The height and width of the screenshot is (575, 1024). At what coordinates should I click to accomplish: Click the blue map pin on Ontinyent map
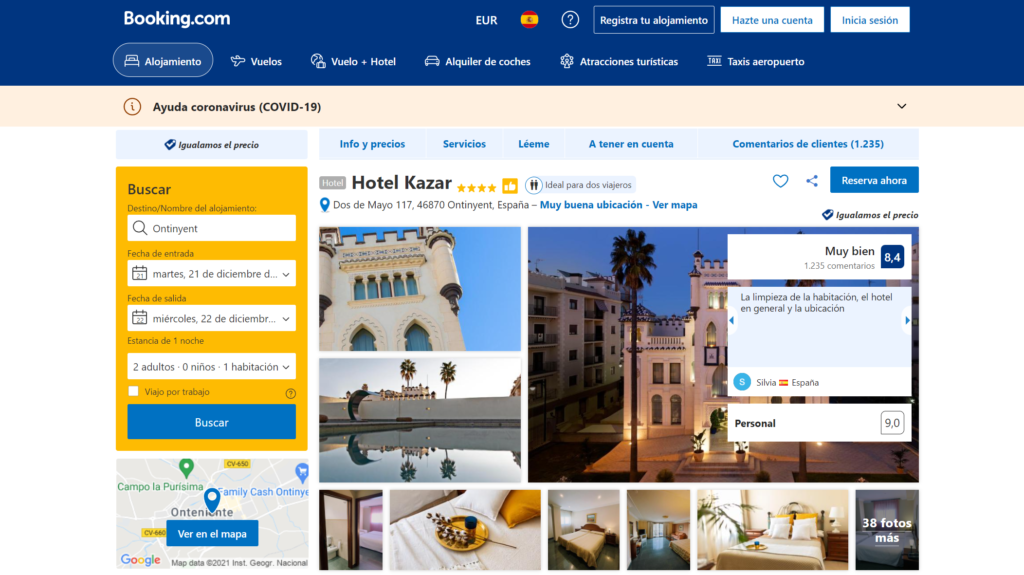212,500
